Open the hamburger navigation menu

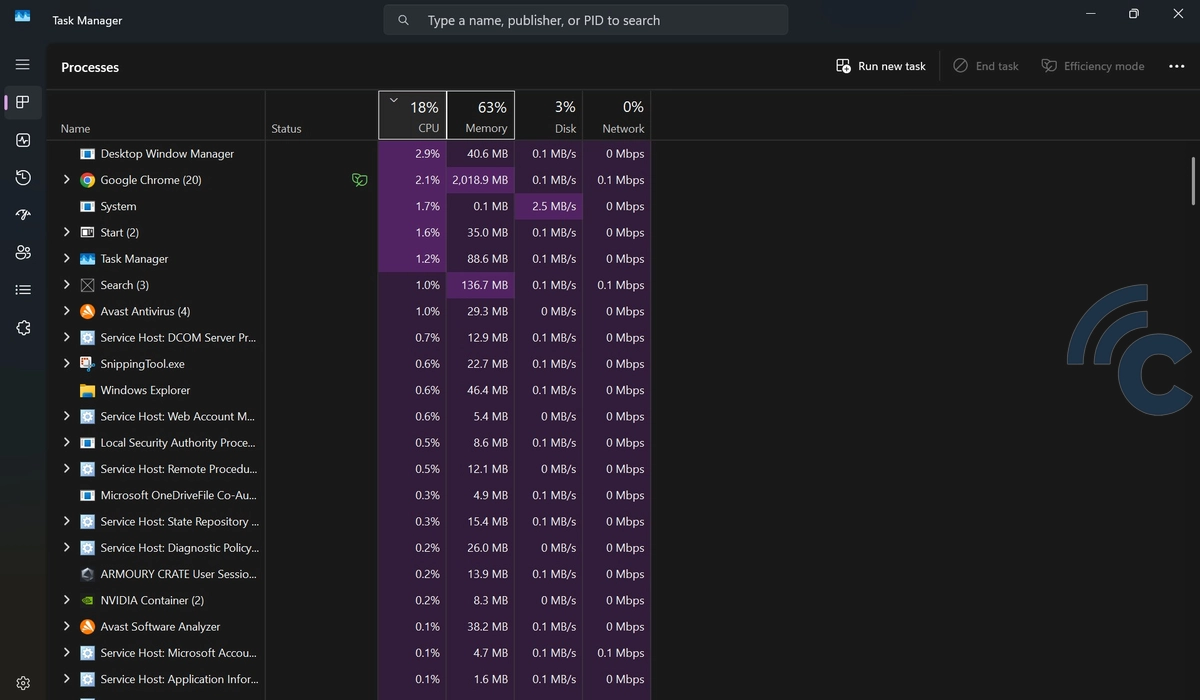(x=23, y=64)
